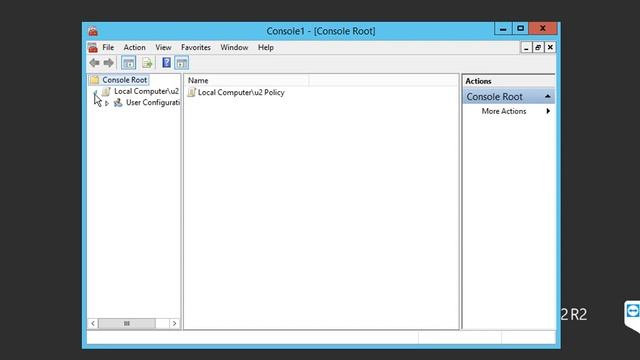
Task: Open the Window menu
Action: (x=234, y=47)
